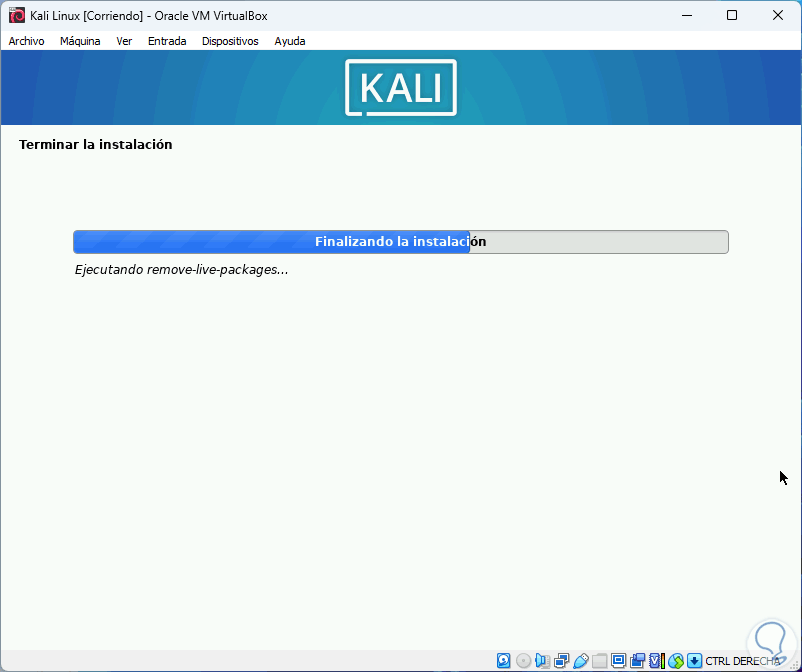
Task: Open the display settings status icon
Action: click(x=618, y=660)
